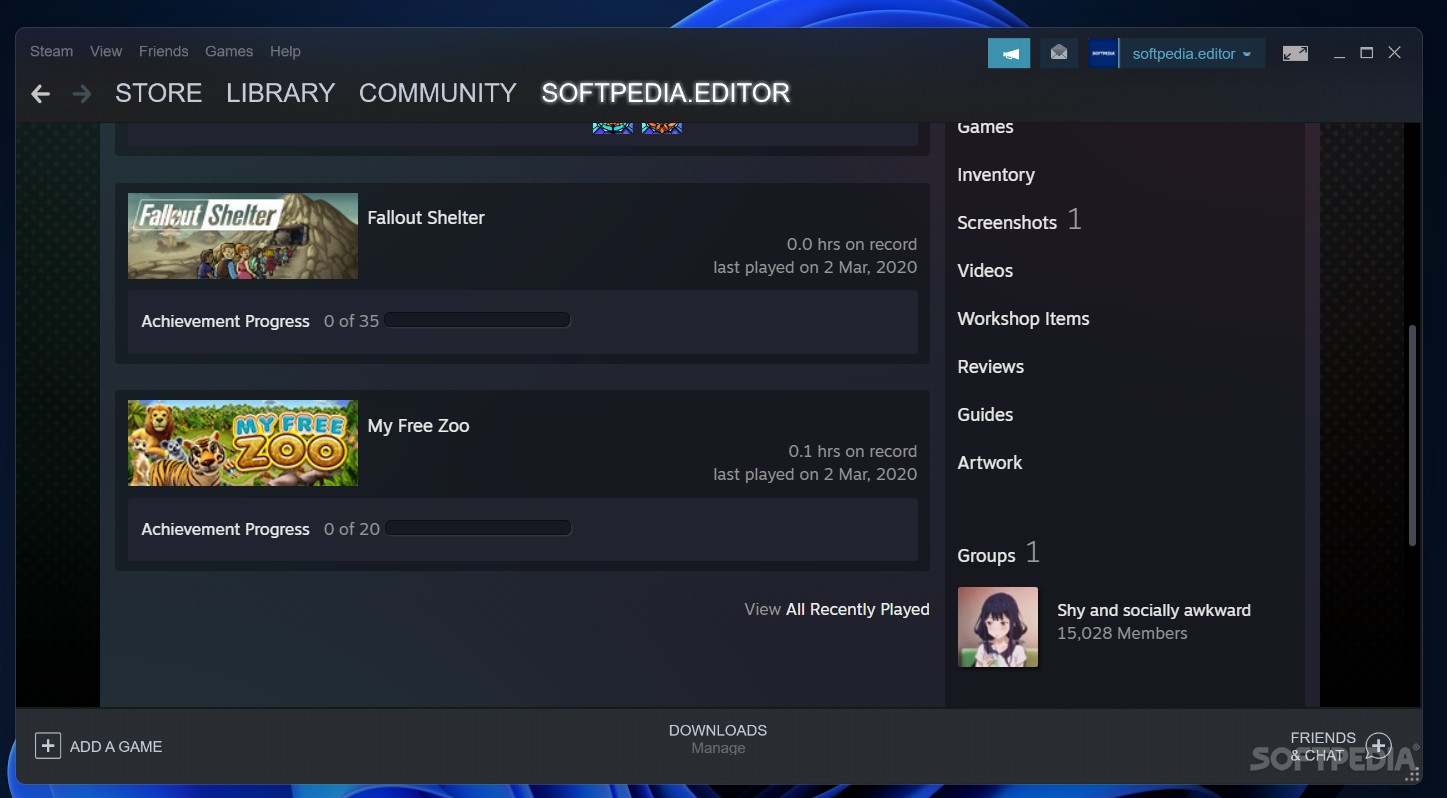
Task: Open the Steam menu
Action: click(51, 51)
